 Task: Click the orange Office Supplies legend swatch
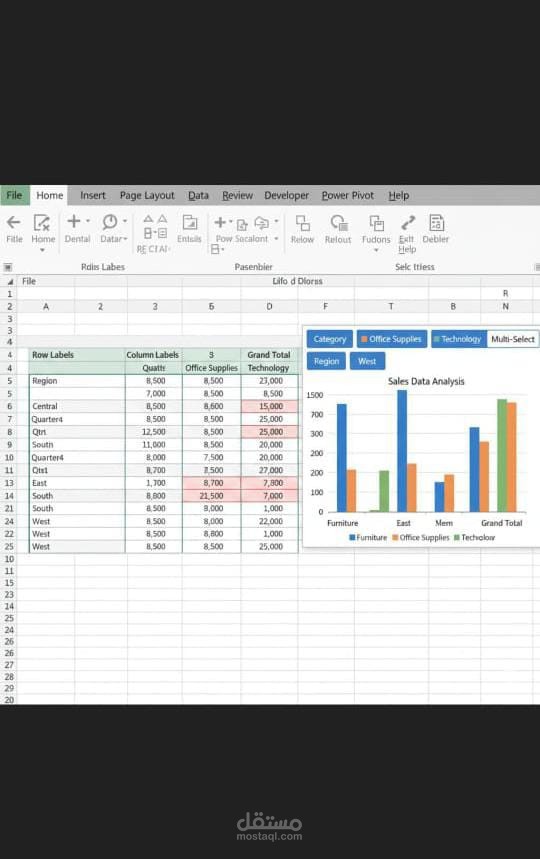pos(395,537)
